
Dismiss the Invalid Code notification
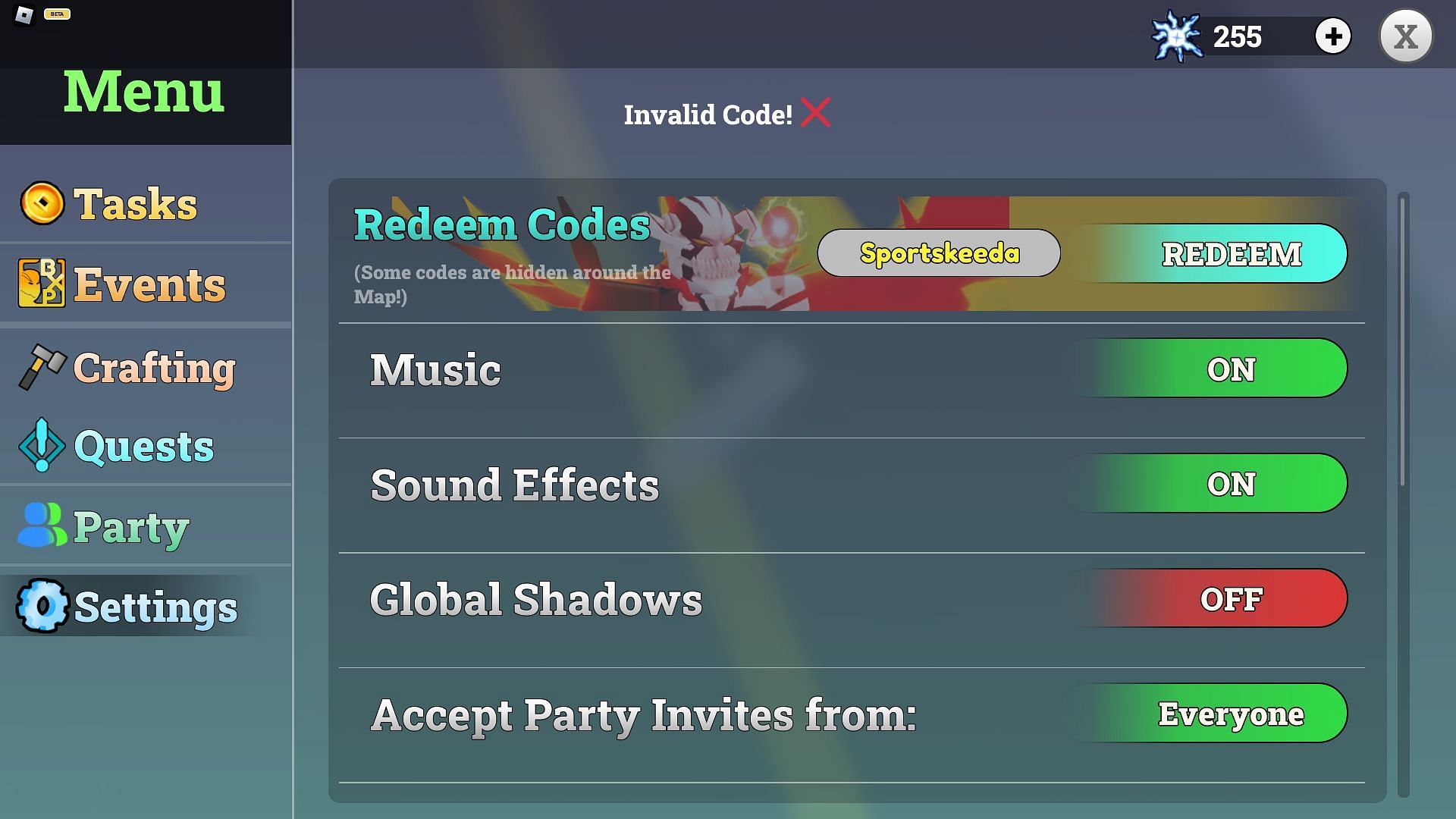point(817,113)
